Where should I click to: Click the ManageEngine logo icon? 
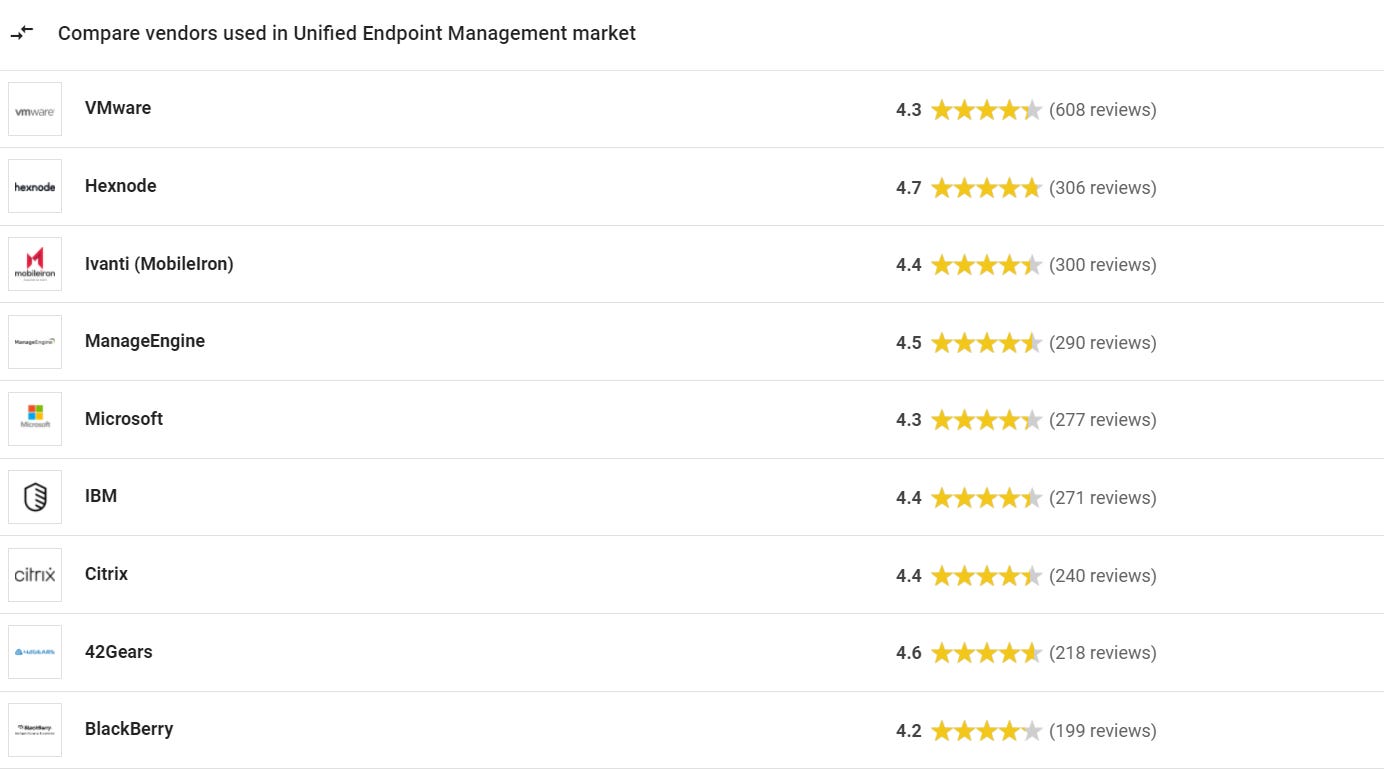point(35,342)
